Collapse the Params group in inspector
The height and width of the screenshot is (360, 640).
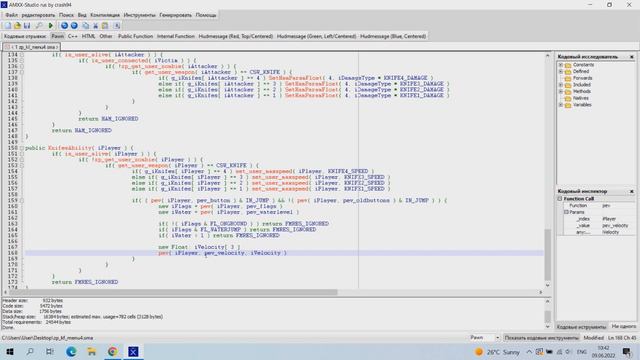pyautogui.click(x=566, y=212)
